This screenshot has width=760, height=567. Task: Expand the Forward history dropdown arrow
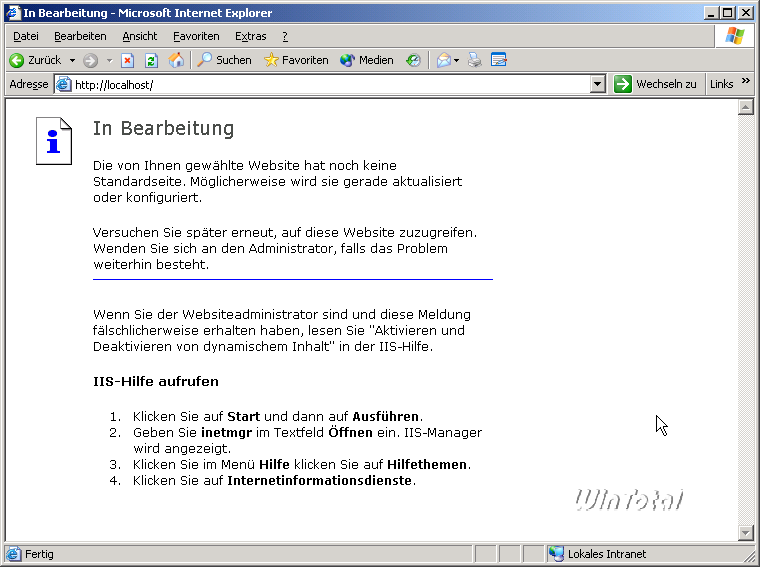[110, 61]
